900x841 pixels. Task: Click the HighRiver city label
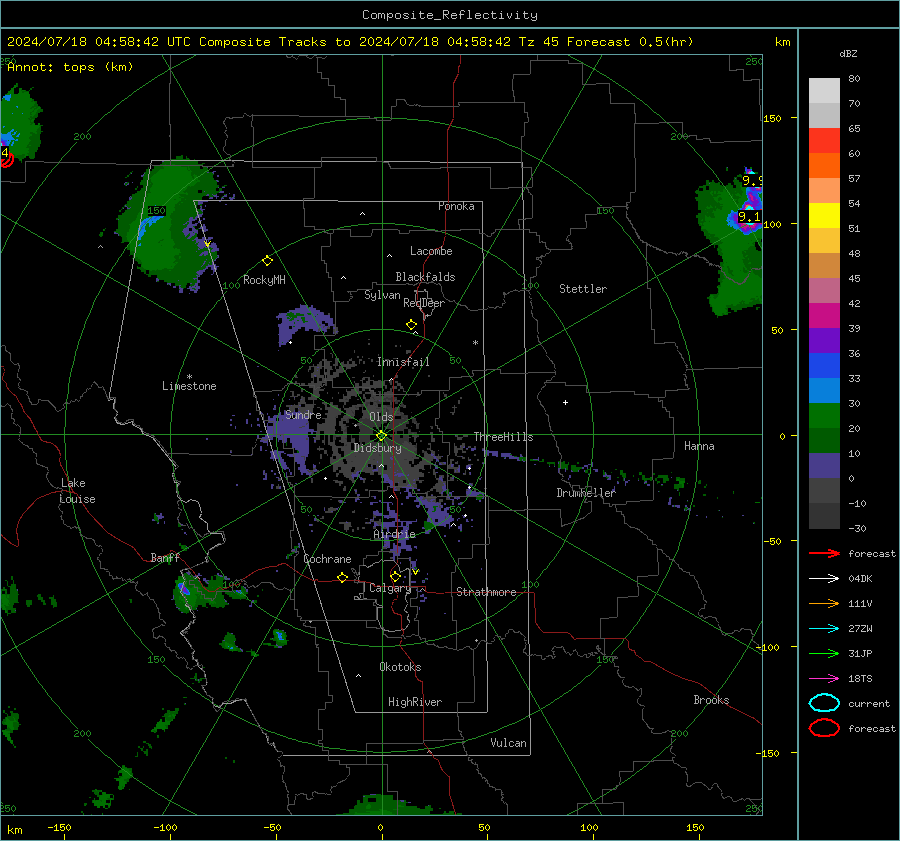point(415,702)
